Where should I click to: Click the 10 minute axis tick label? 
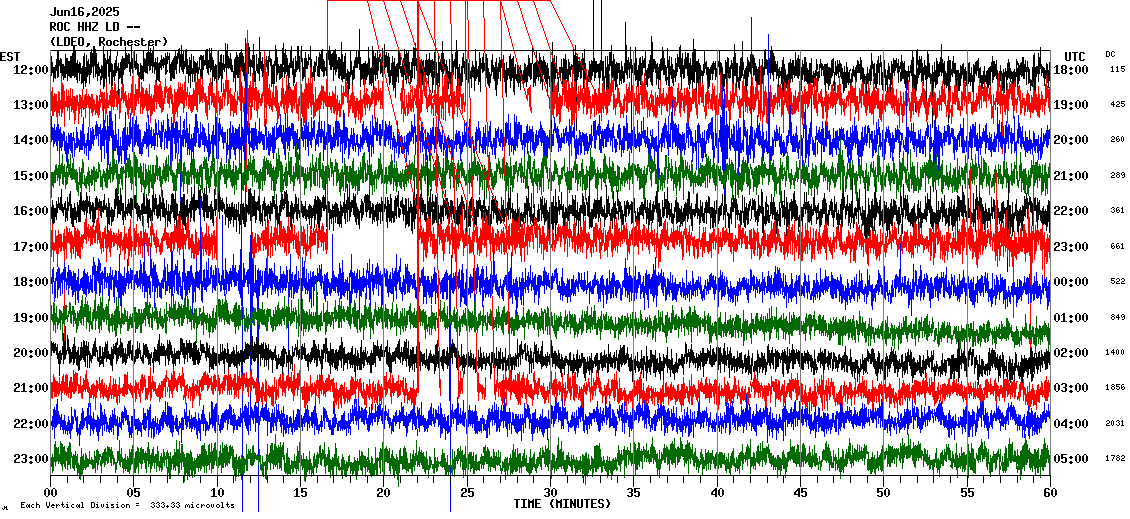coord(217,493)
